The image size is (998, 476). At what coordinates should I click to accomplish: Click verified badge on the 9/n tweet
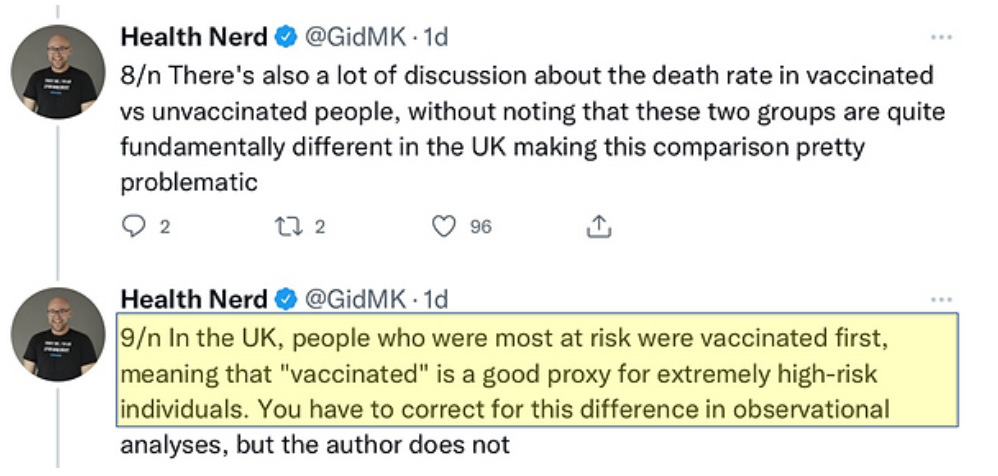click(284, 298)
